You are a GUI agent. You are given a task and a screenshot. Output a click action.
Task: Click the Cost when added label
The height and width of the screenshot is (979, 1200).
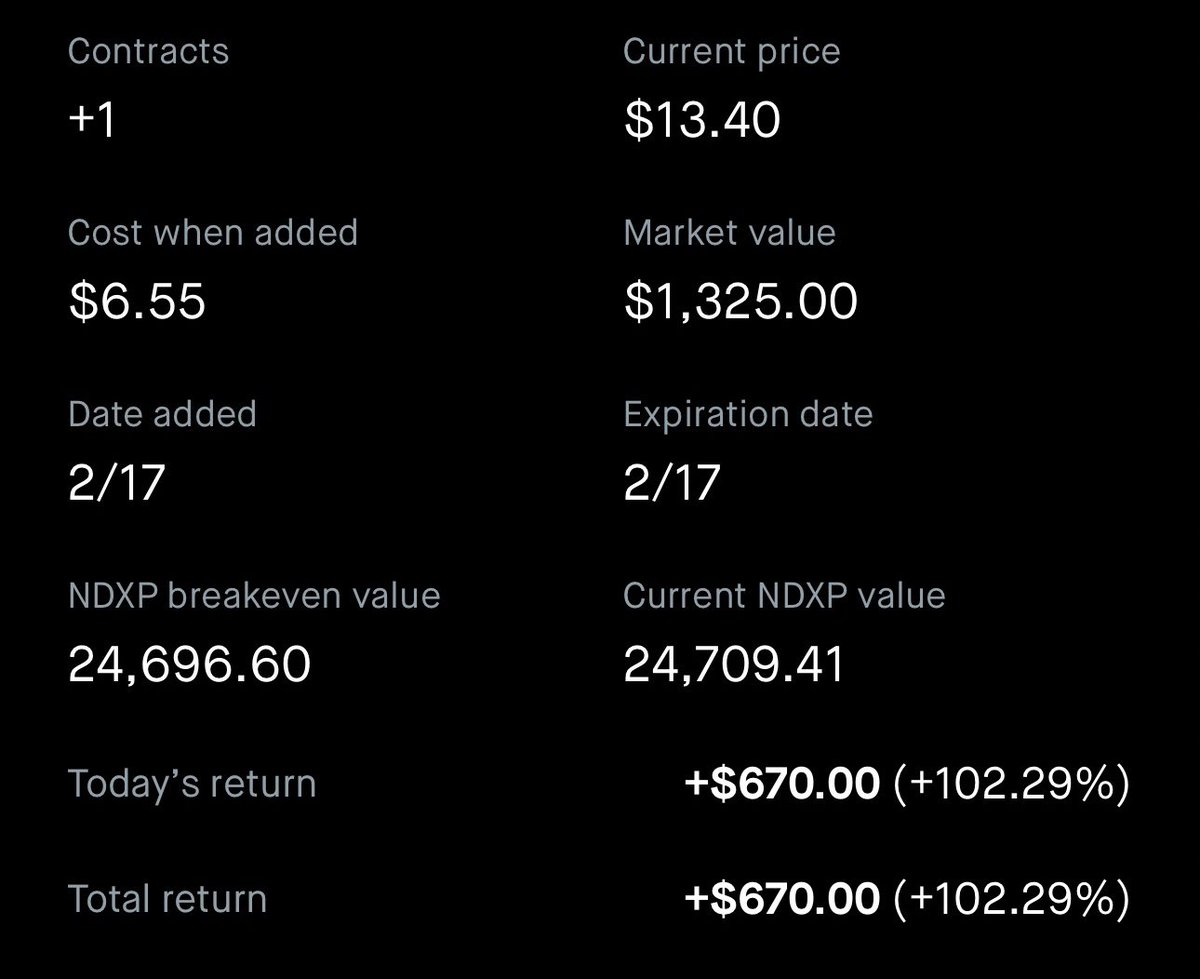click(212, 233)
